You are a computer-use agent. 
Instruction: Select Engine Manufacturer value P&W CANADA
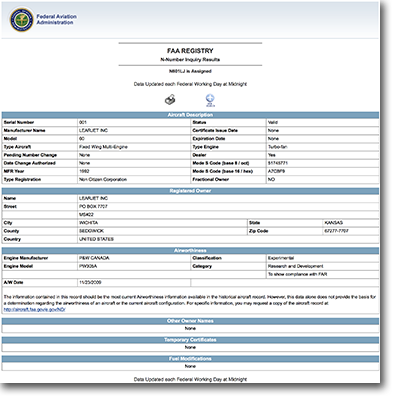tap(94, 258)
